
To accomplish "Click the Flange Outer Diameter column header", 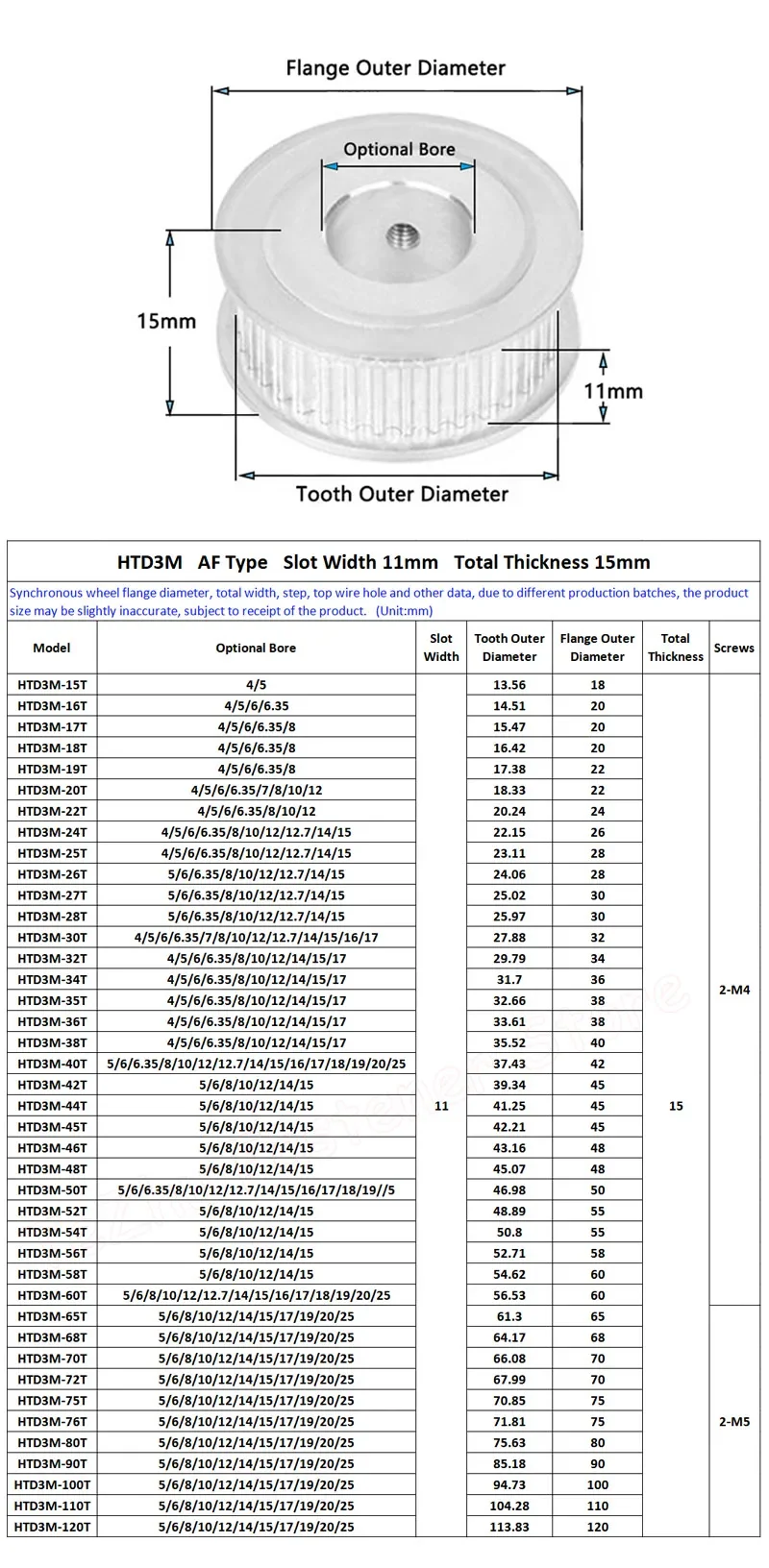I will [597, 648].
